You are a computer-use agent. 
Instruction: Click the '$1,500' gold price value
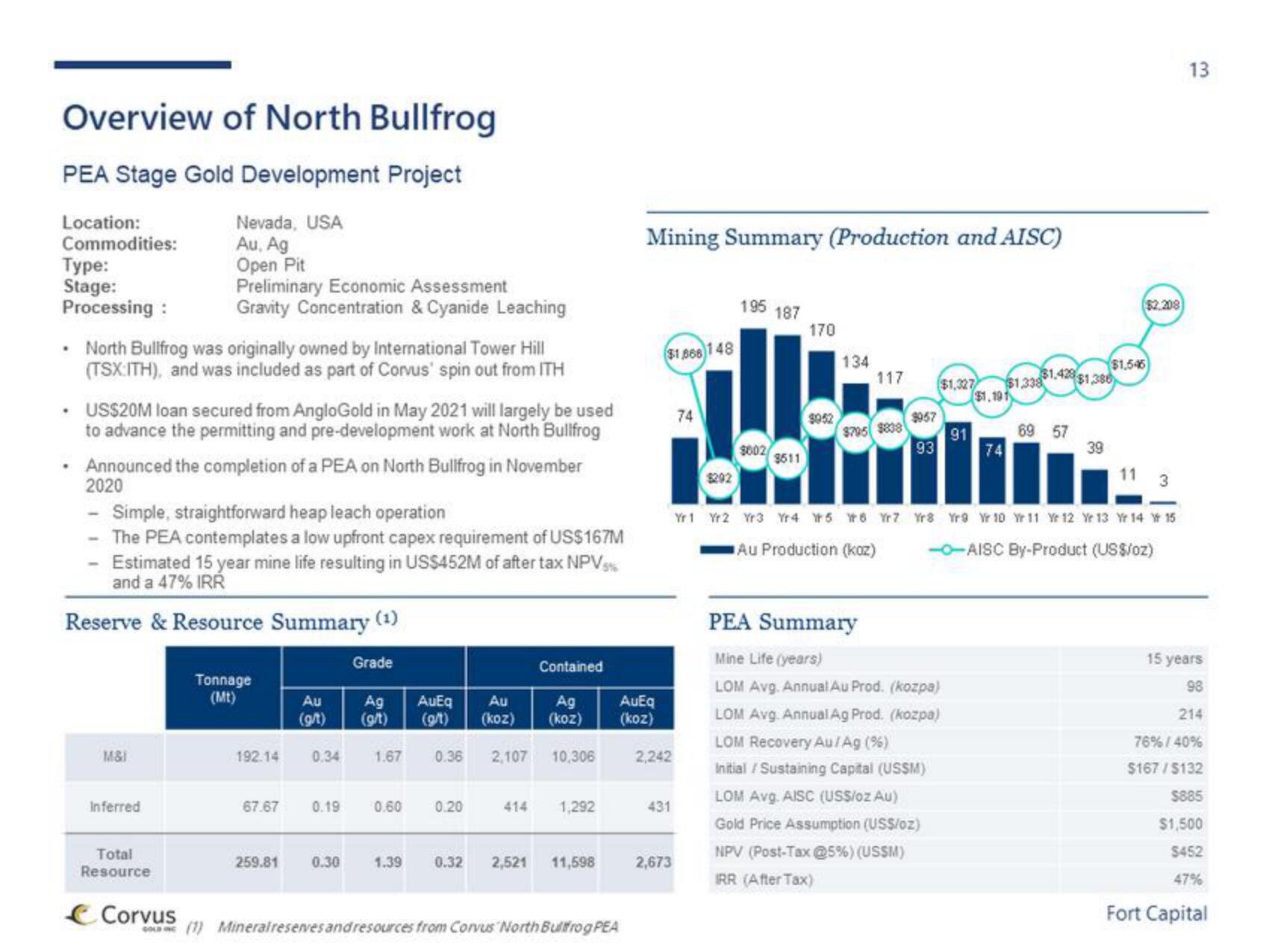[x=1181, y=824]
